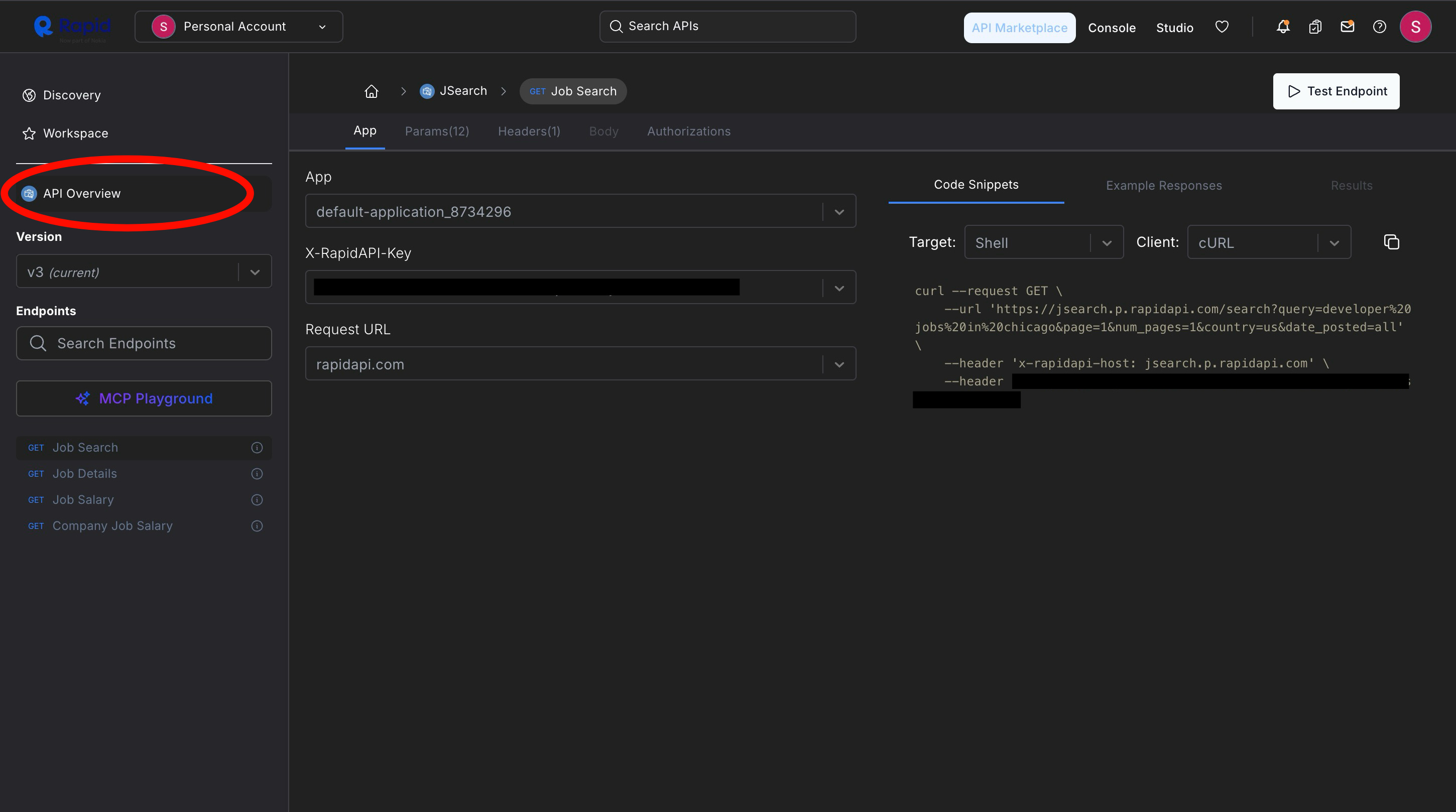Open the user avatar profile menu

[x=1415, y=27]
